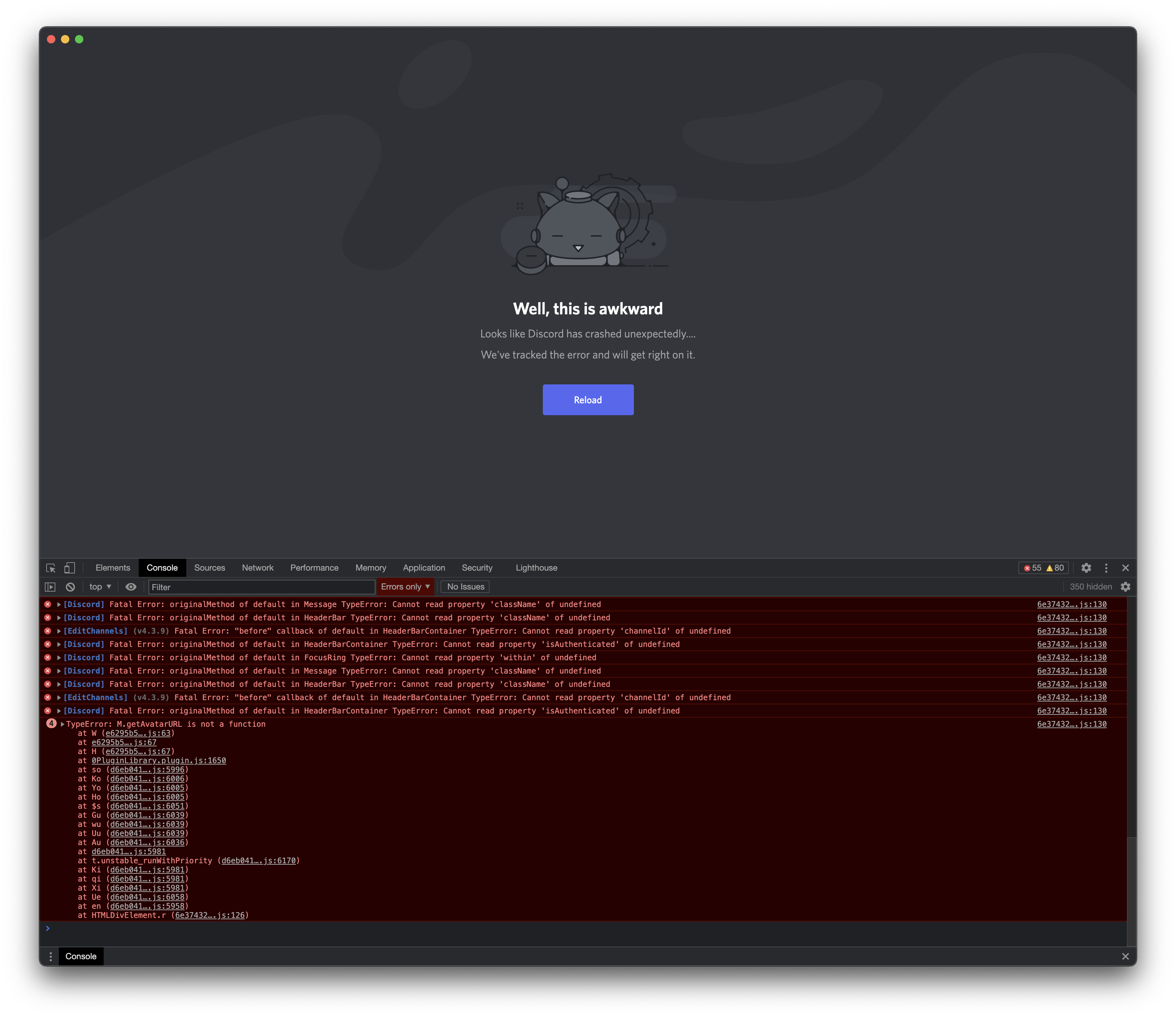Expand the FocusRing 'within' error entry

(x=59, y=658)
